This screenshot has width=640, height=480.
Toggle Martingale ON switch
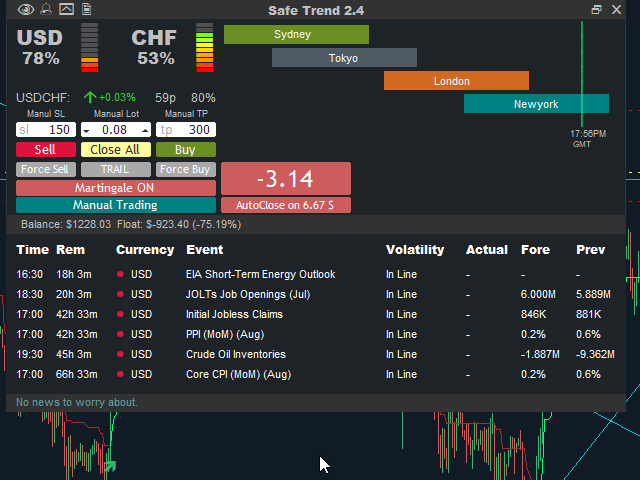(x=116, y=188)
